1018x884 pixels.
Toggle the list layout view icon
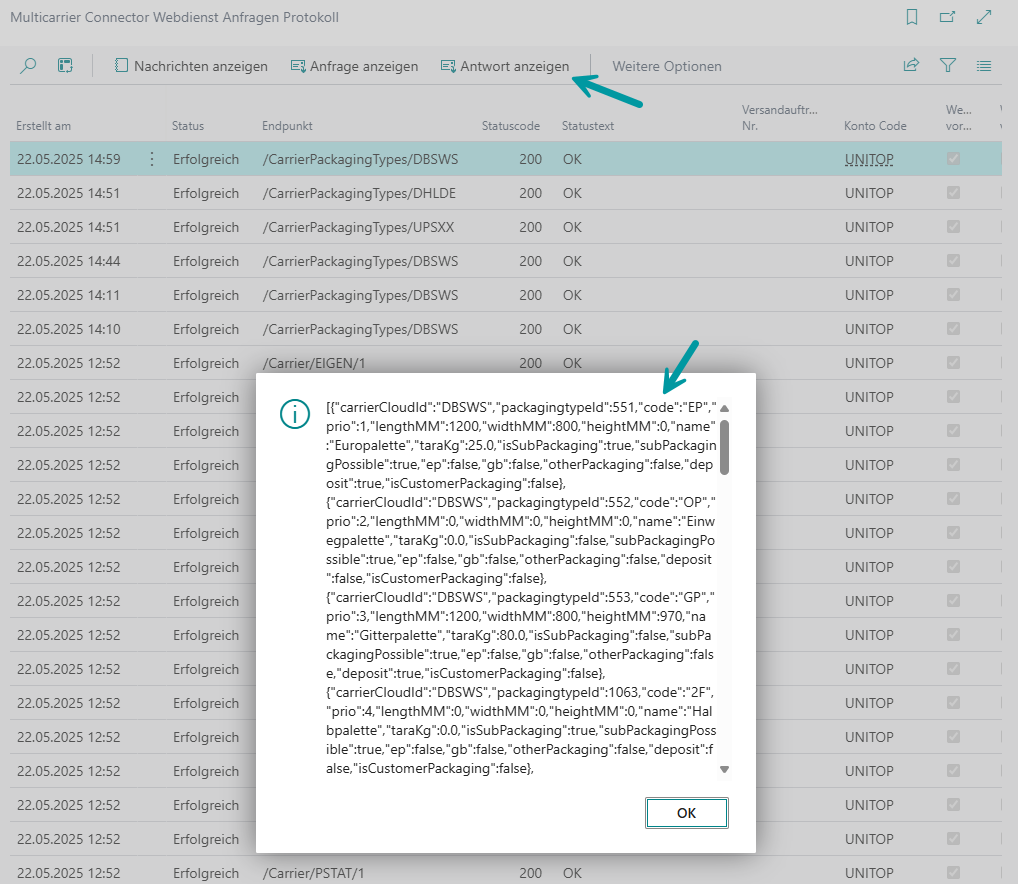(984, 66)
